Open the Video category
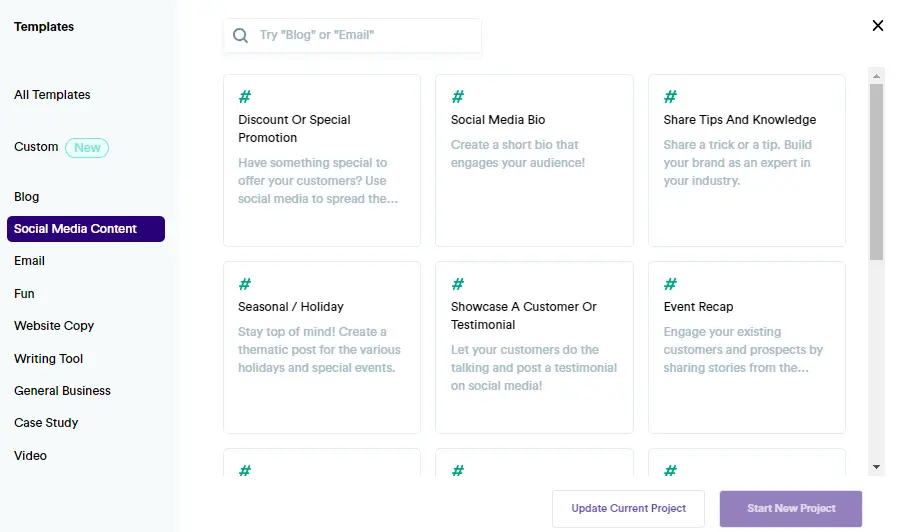 coord(30,456)
